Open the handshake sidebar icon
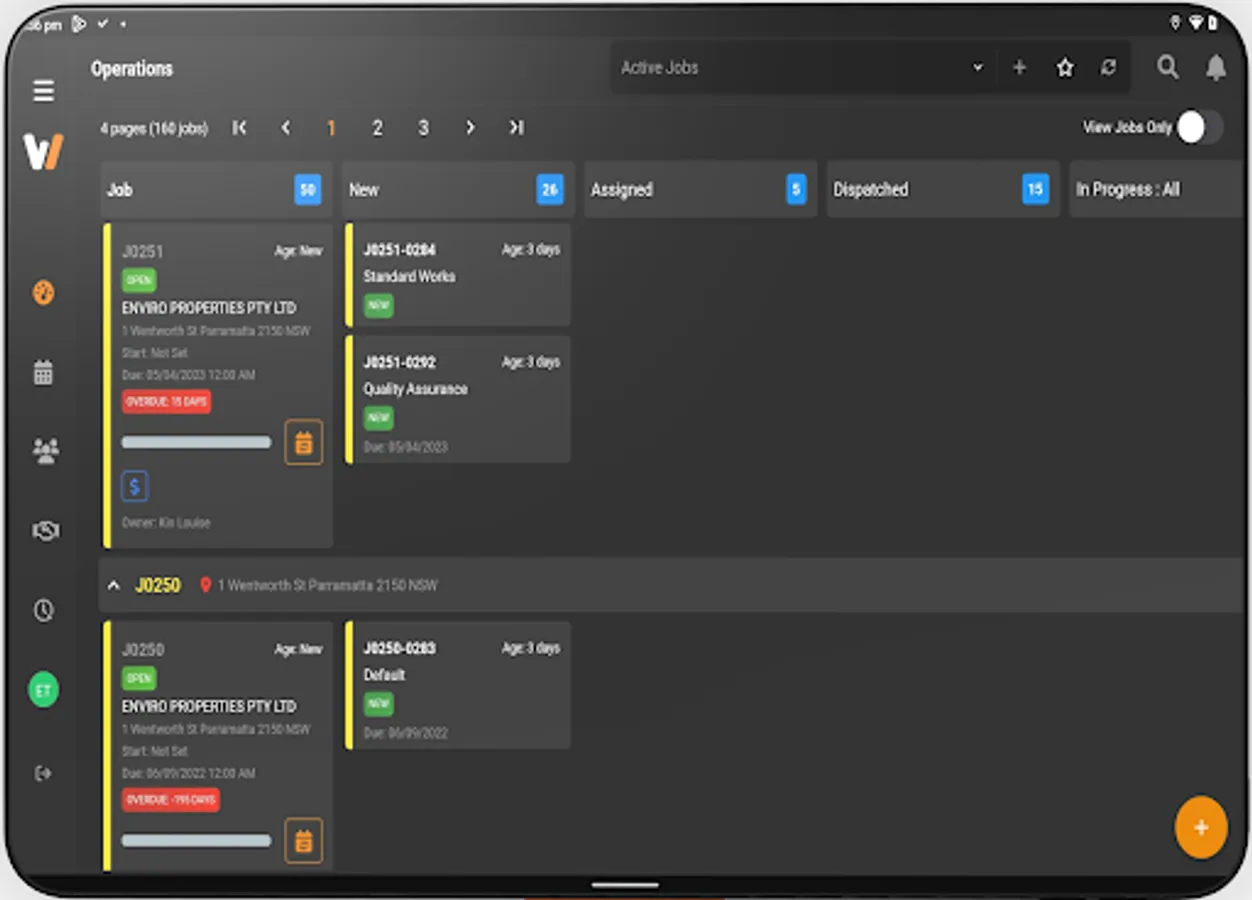 45,531
